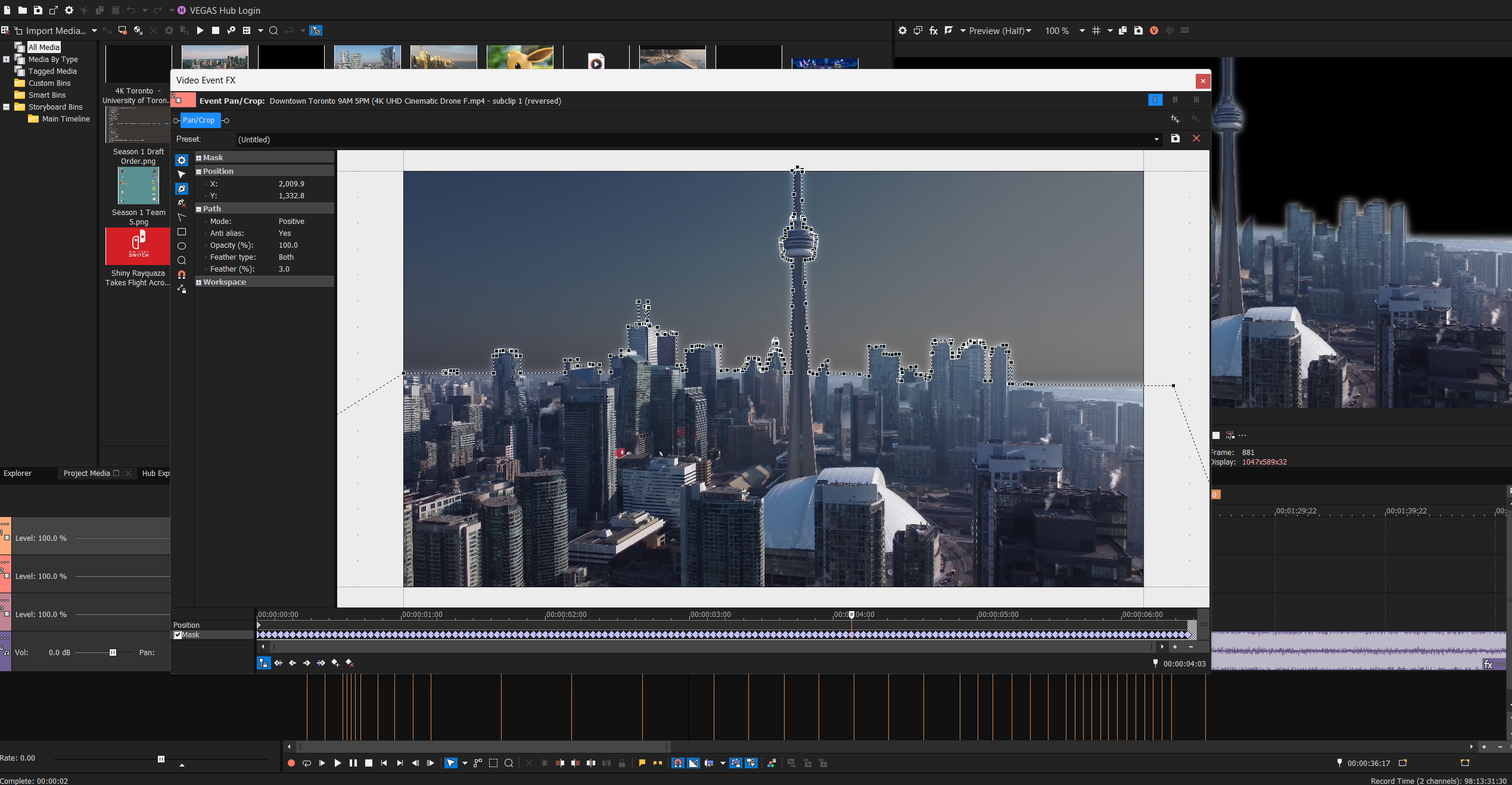
Task: Expand the Workspace properties section
Action: pyautogui.click(x=199, y=282)
